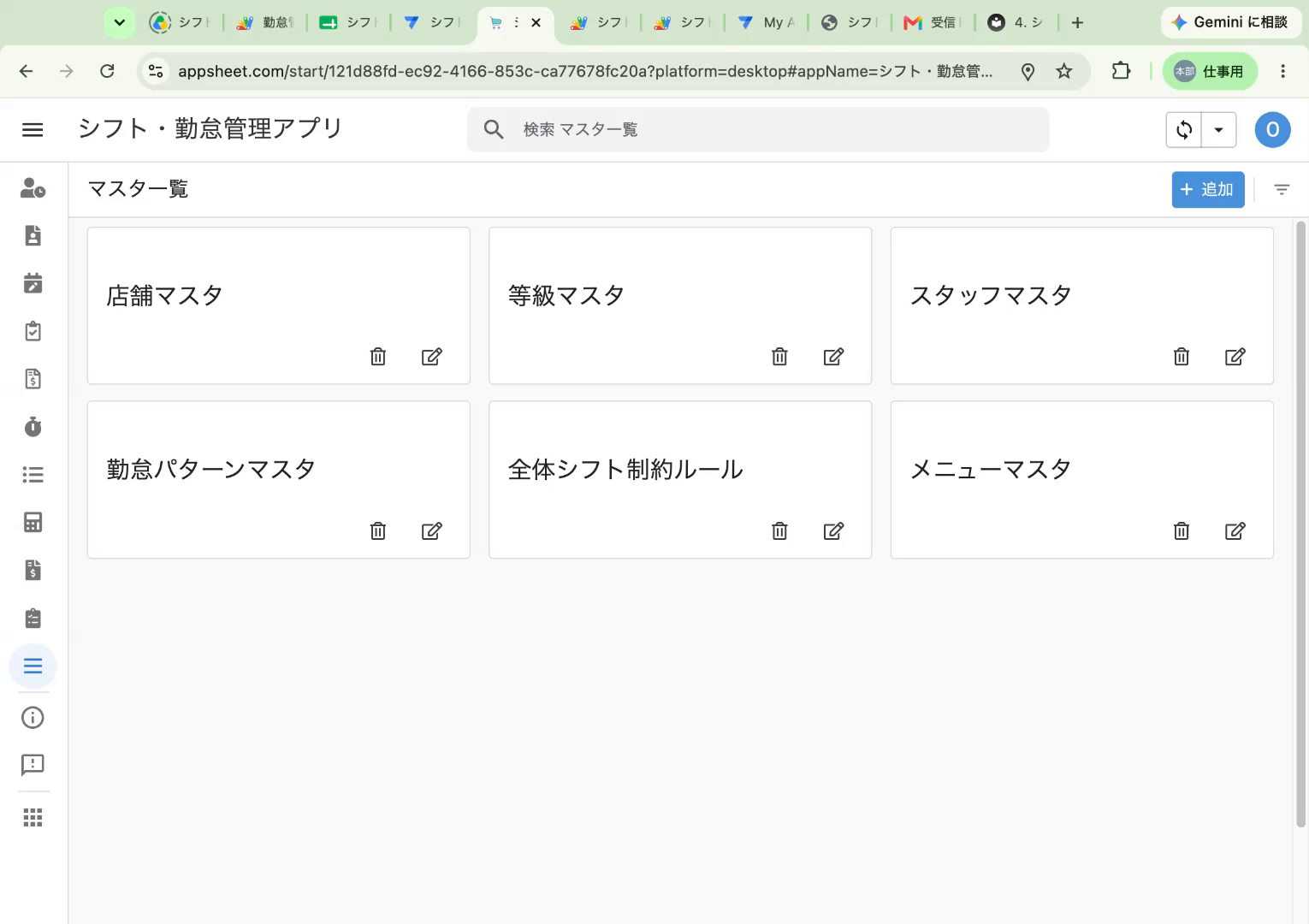The height and width of the screenshot is (924, 1309).
Task: Select the address bar URL
Action: pos(585,72)
